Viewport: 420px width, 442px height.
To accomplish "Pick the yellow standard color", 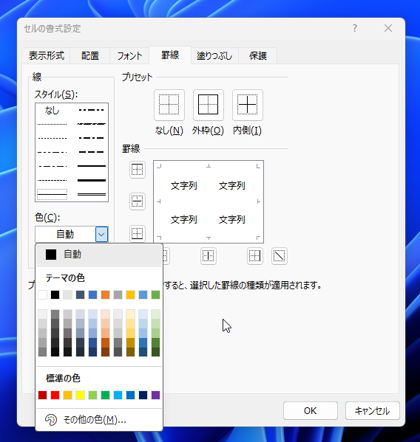I will (x=80, y=395).
